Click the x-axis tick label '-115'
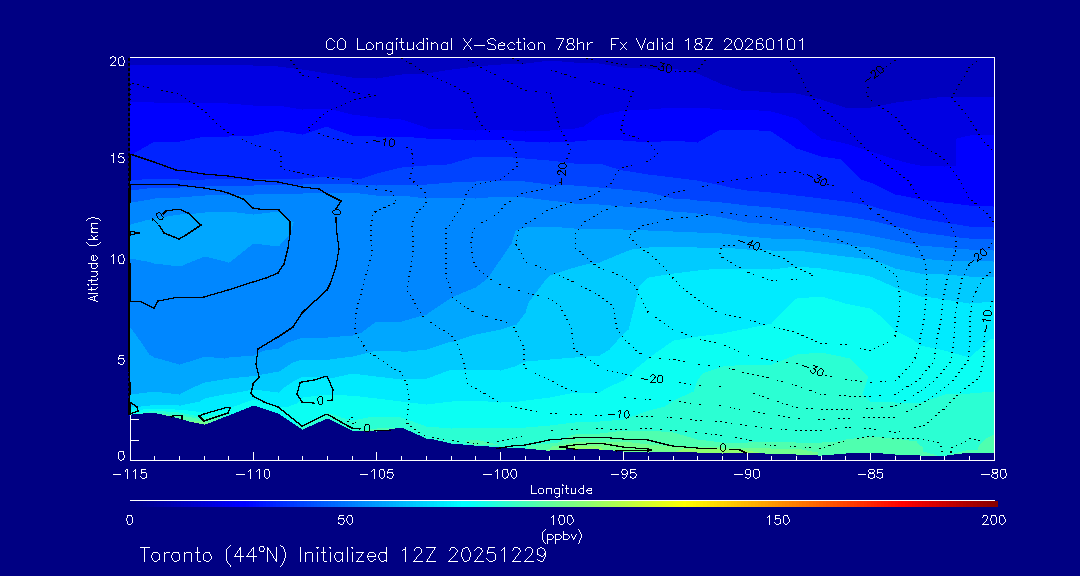The height and width of the screenshot is (576, 1080). (x=130, y=474)
